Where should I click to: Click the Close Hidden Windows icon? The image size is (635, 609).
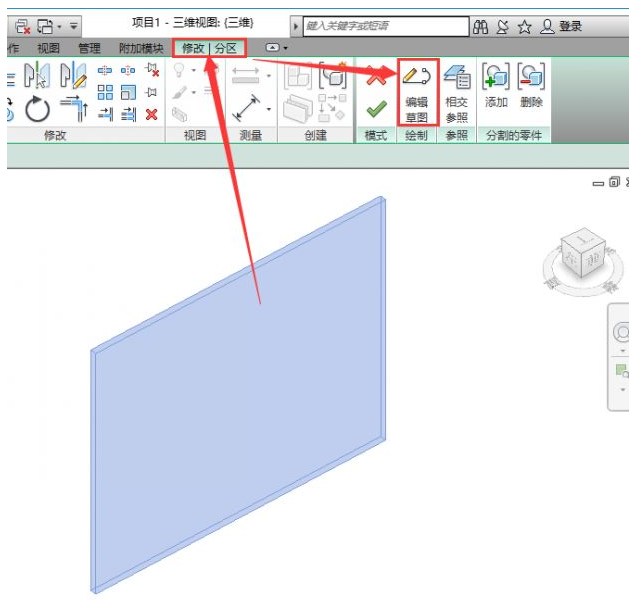(x=23, y=27)
